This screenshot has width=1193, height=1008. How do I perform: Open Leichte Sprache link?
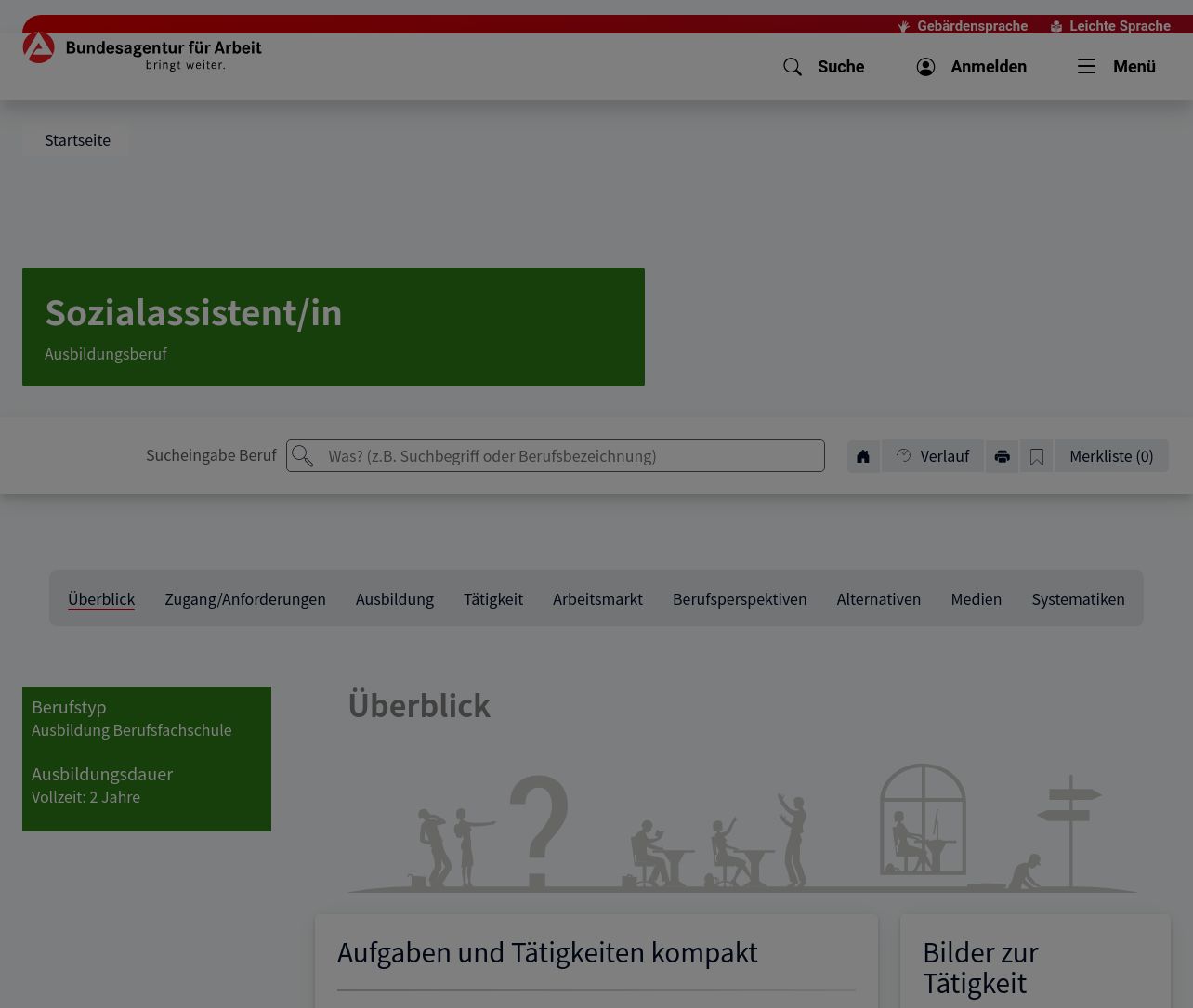point(1110,26)
